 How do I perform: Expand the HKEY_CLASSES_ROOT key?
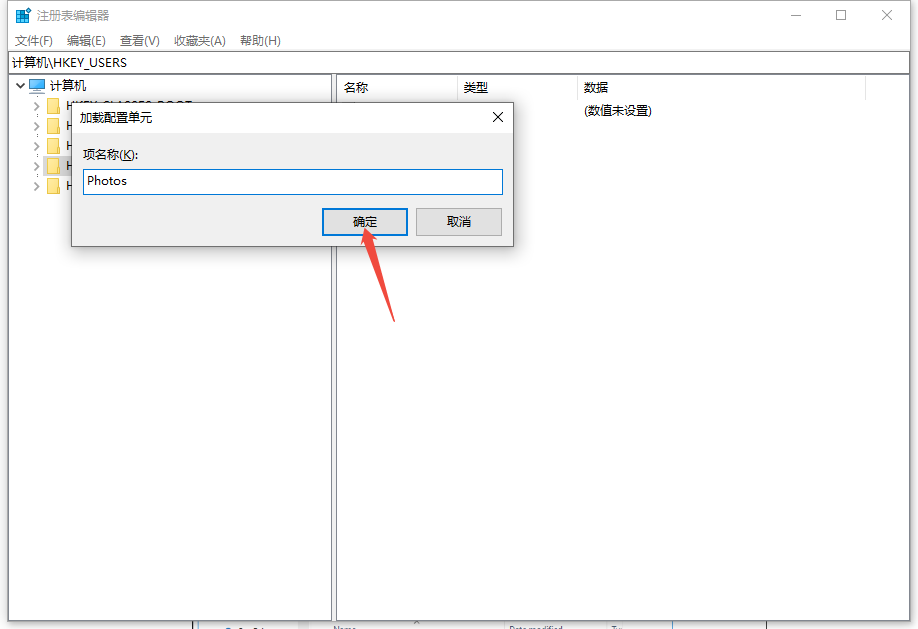pos(37,106)
